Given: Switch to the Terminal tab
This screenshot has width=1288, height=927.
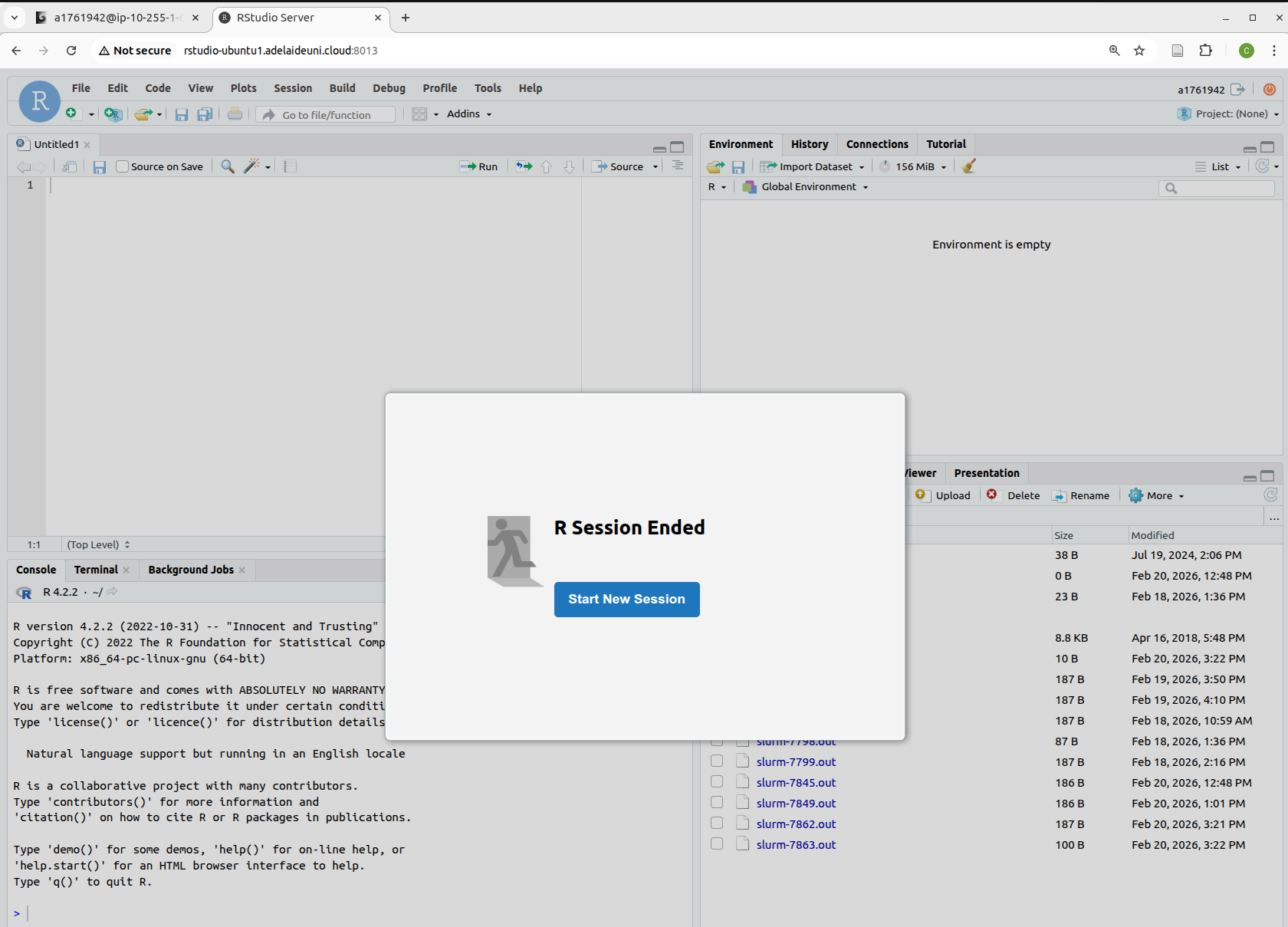Looking at the screenshot, I should pyautogui.click(x=96, y=570).
